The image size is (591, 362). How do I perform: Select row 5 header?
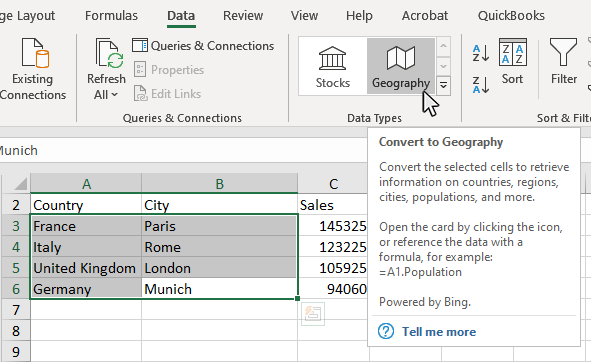pos(15,268)
